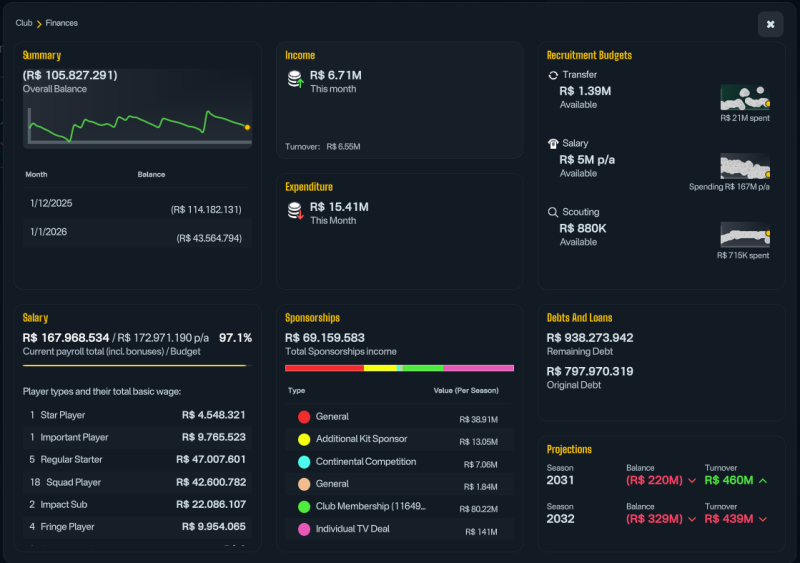Image resolution: width=800 pixels, height=563 pixels.
Task: Close the Finances panel with X button
Action: (x=770, y=24)
